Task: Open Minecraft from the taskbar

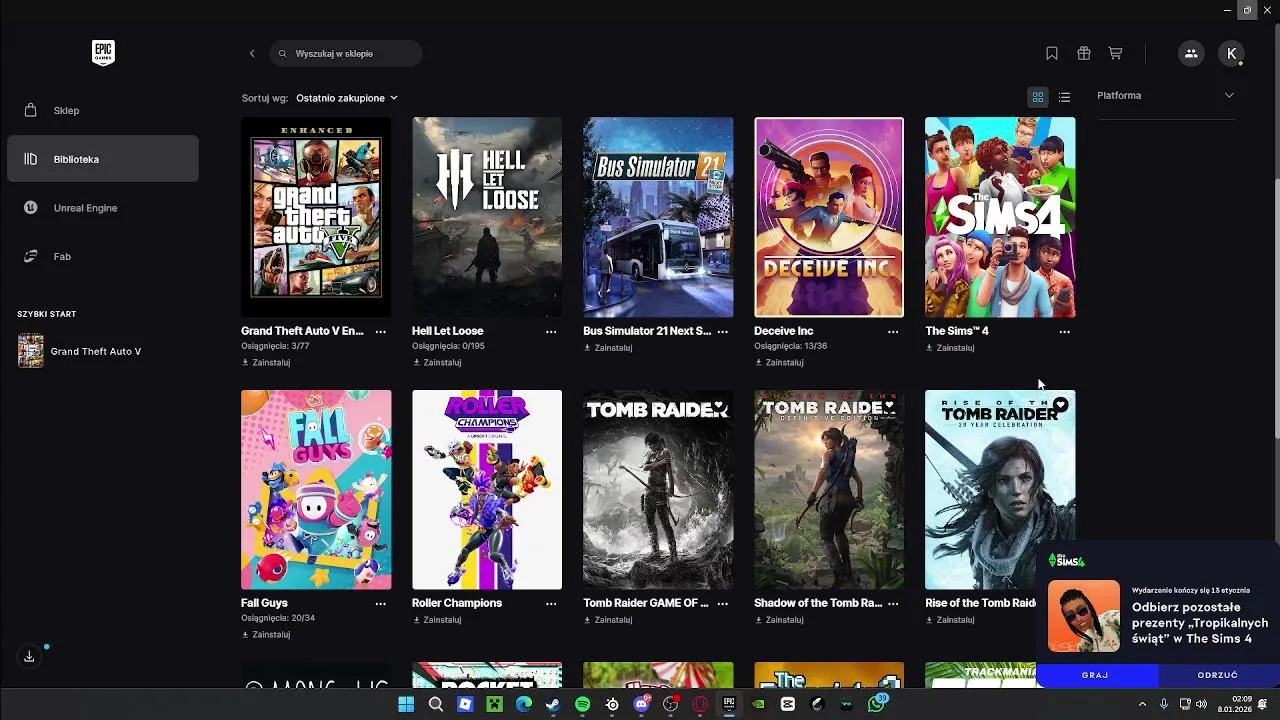Action: pos(494,704)
